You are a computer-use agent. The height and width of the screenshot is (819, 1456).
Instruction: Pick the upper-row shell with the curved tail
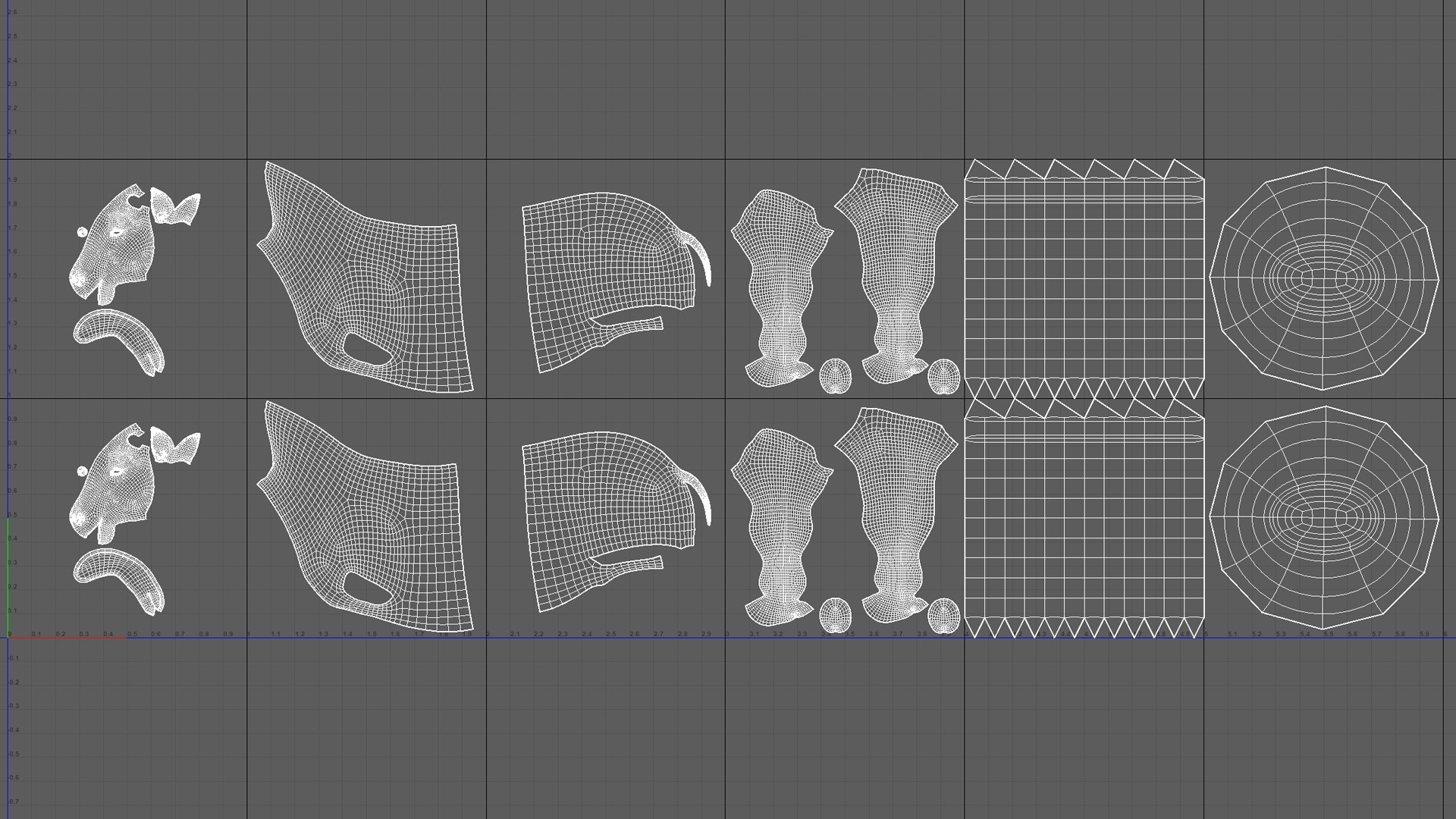[617, 282]
